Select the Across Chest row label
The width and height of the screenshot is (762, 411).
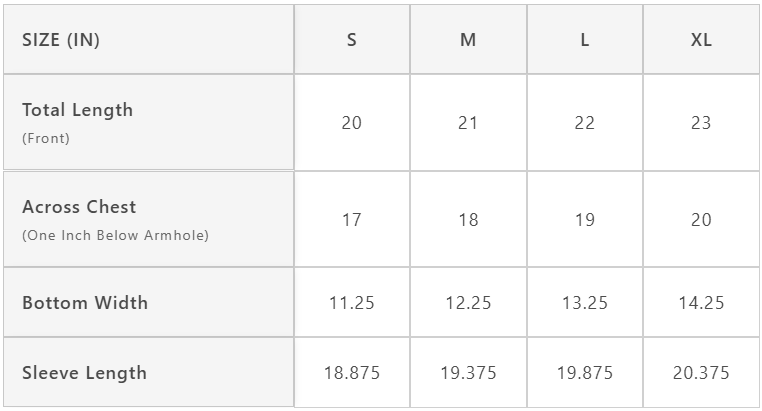[x=79, y=207]
